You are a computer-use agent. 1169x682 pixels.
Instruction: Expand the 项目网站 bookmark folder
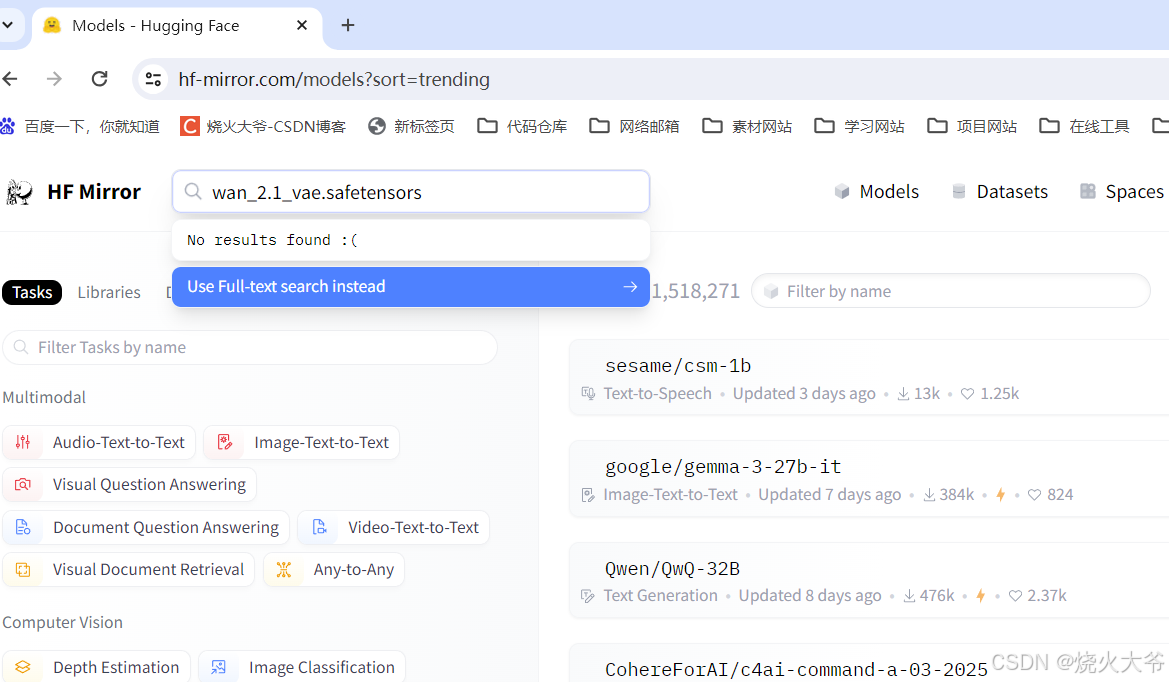972,127
